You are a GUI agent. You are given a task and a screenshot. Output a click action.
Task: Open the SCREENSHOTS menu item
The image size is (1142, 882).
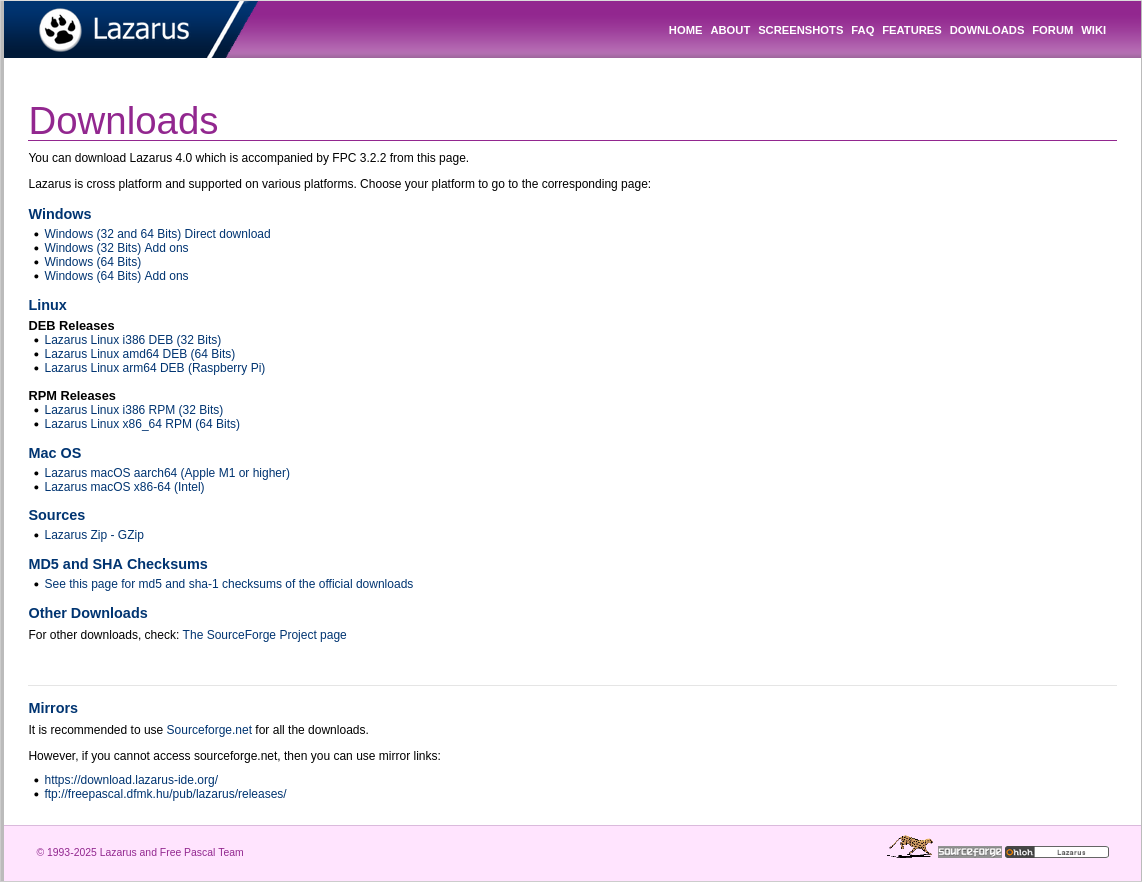click(x=800, y=30)
